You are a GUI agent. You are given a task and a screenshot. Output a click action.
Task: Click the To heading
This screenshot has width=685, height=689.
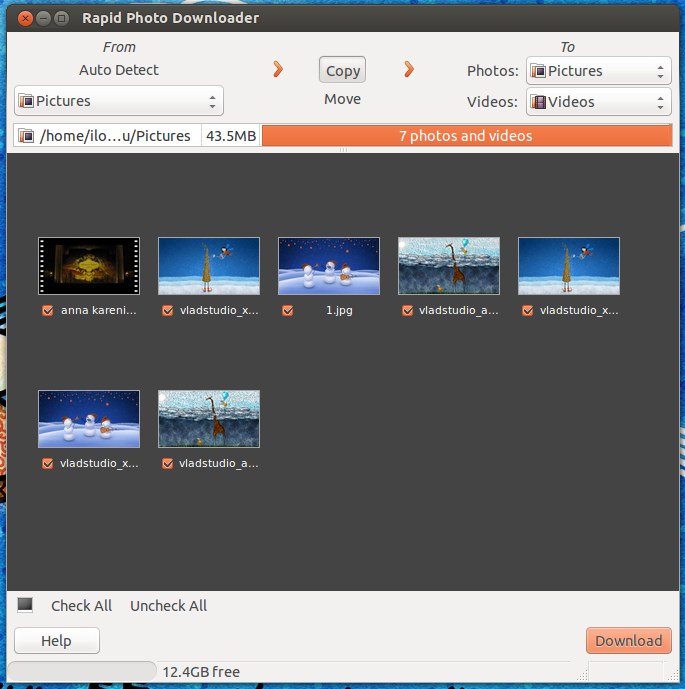click(567, 47)
